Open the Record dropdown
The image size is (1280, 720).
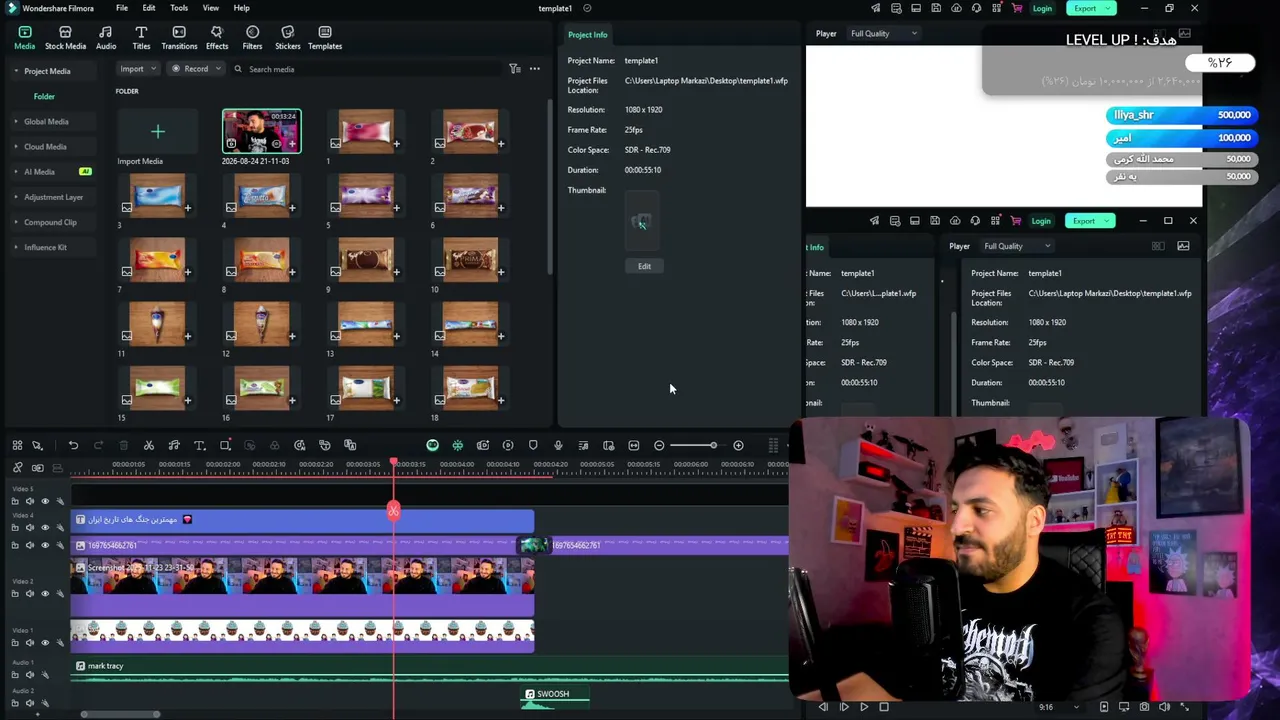[194, 69]
